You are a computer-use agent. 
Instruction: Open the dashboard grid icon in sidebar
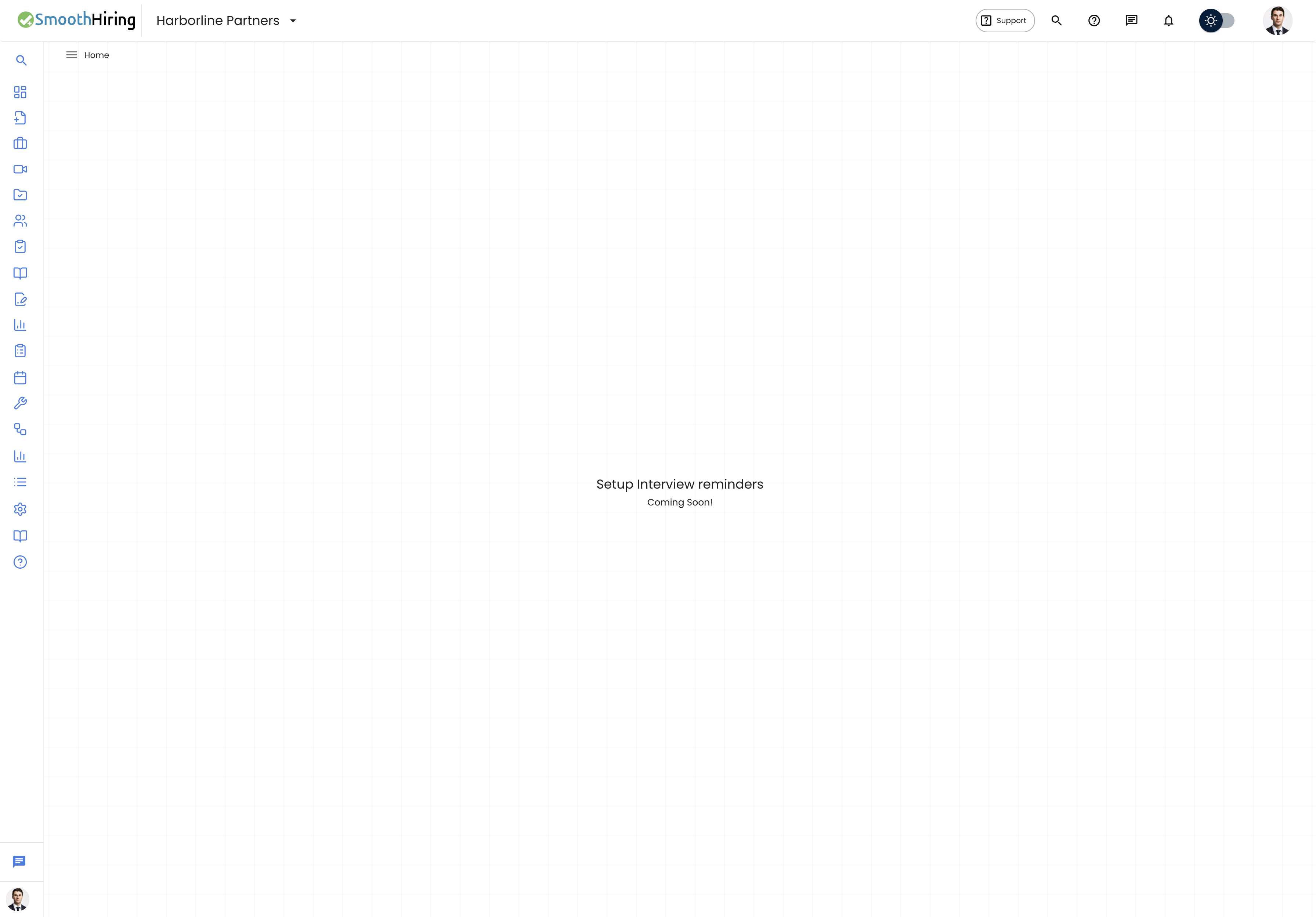pyautogui.click(x=20, y=92)
